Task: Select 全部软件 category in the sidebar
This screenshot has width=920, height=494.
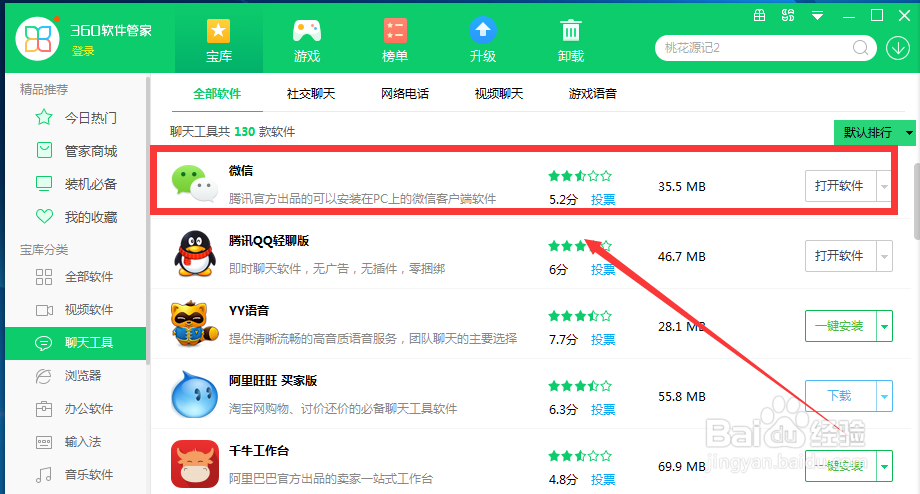Action: (x=75, y=276)
